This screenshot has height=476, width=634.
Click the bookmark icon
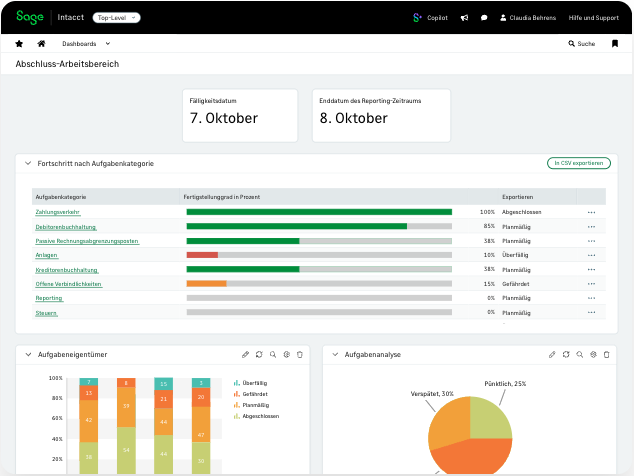pos(615,44)
